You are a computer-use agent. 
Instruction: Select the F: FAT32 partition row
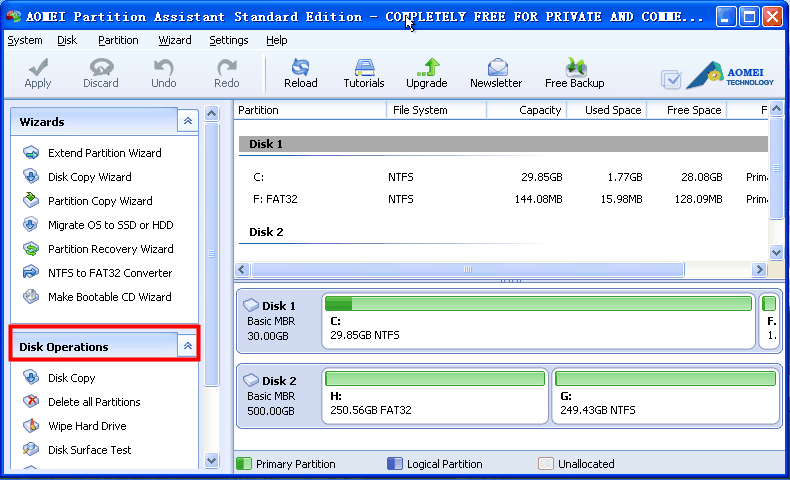pyautogui.click(x=503, y=199)
